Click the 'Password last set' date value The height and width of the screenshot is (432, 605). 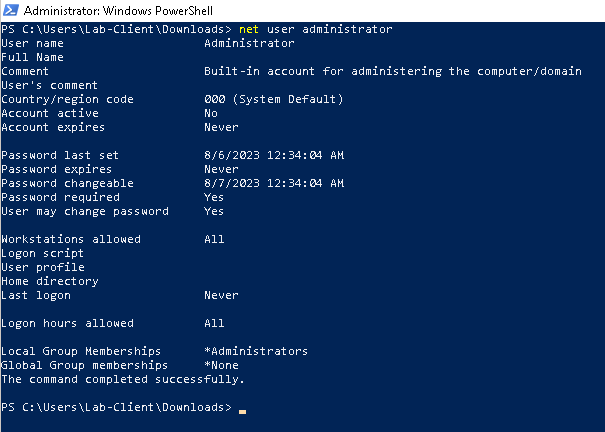(x=274, y=155)
